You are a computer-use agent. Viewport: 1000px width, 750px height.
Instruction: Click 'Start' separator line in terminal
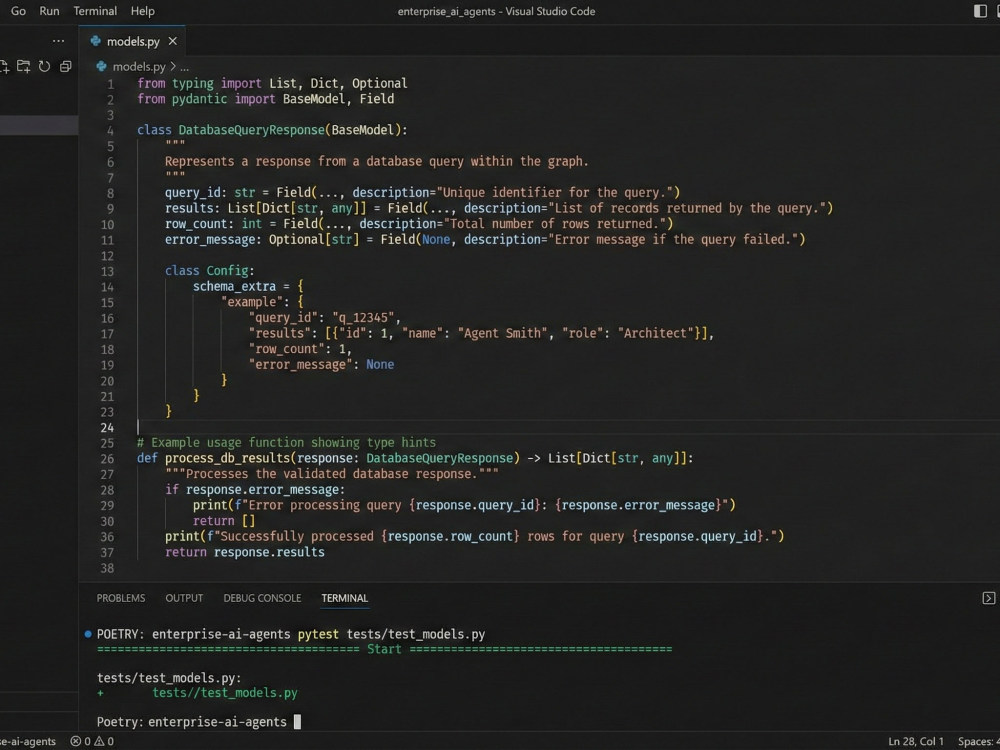tap(384, 649)
